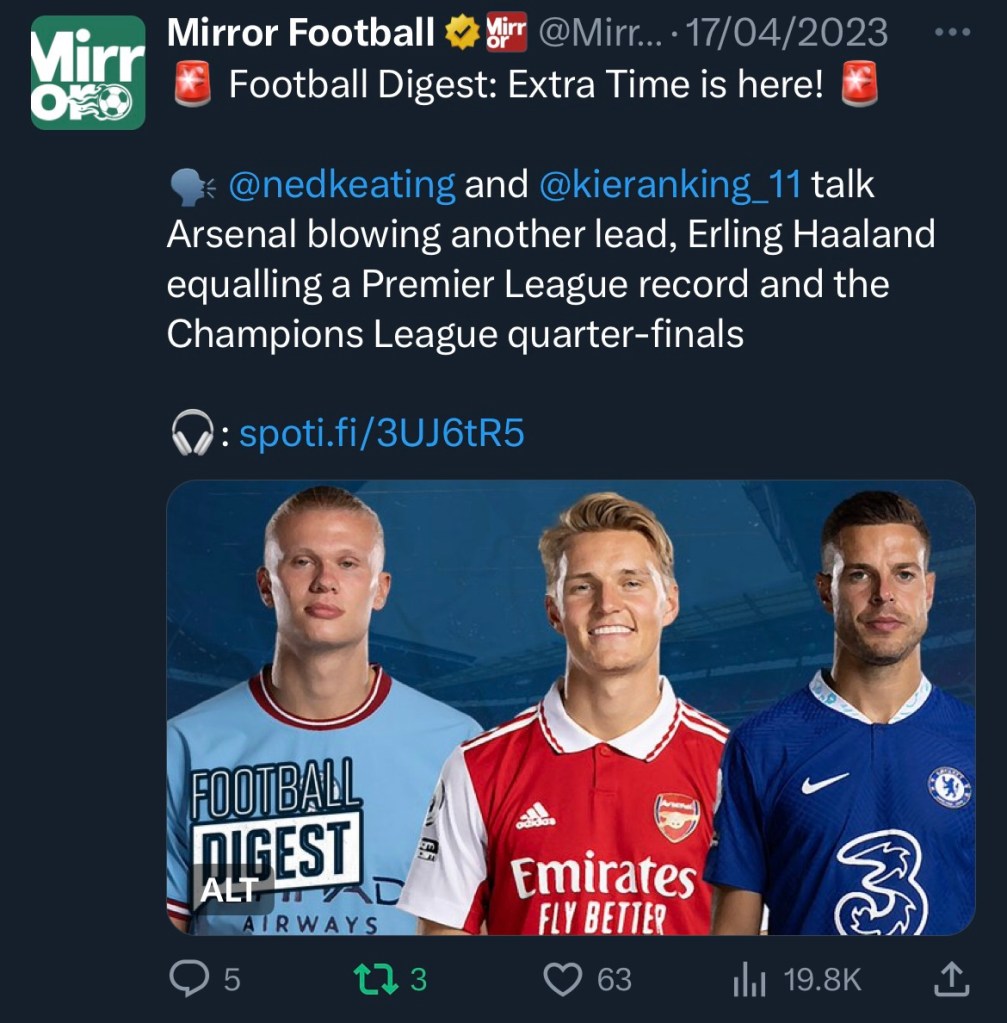1007x1023 pixels.
Task: Open the @kieranking_11 mention link
Action: pyautogui.click(x=670, y=185)
